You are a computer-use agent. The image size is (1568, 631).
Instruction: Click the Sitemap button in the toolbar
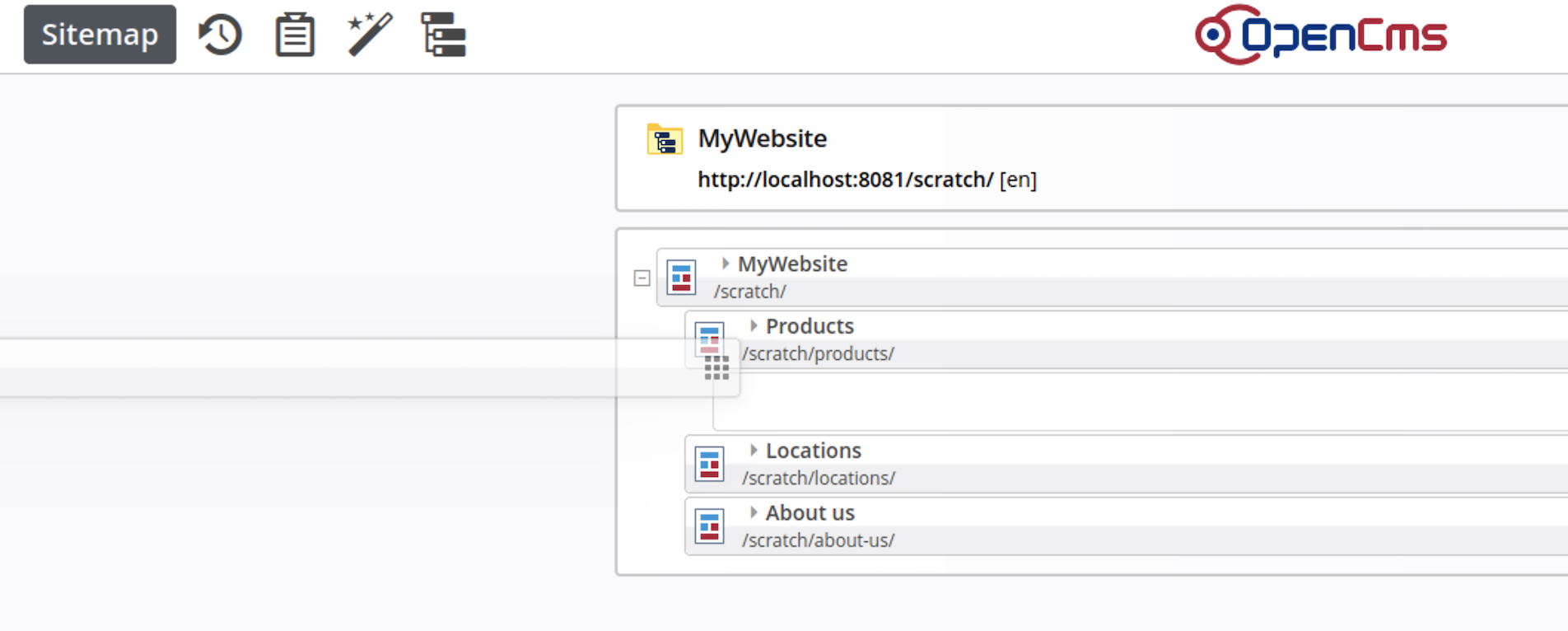[100, 35]
